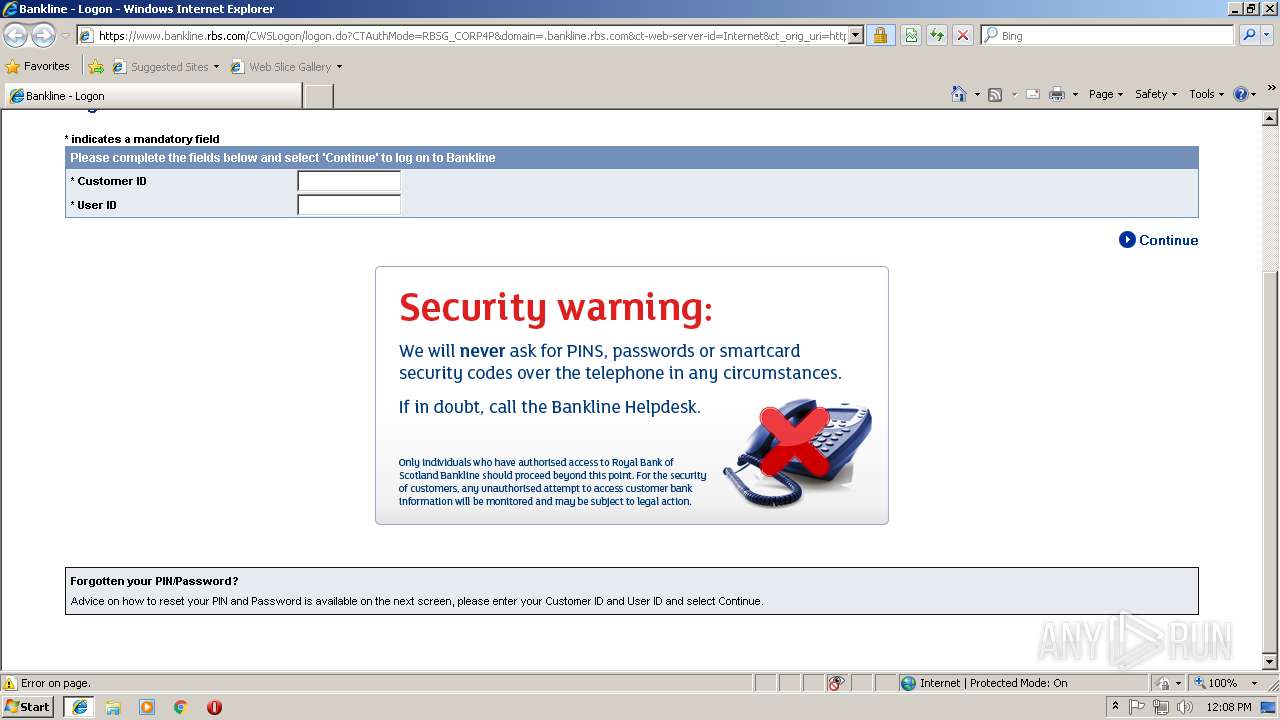The image size is (1280, 720).
Task: Show hidden tray icons arrow
Action: [1115, 707]
